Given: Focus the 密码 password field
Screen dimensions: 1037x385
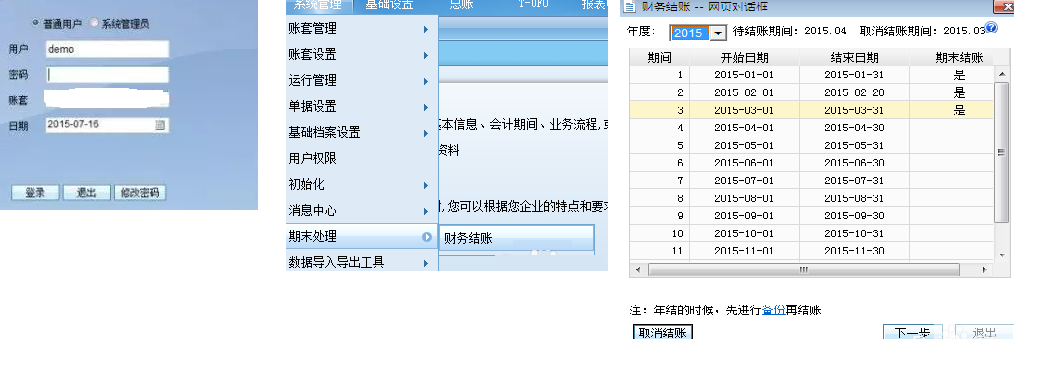Looking at the screenshot, I should point(107,75).
